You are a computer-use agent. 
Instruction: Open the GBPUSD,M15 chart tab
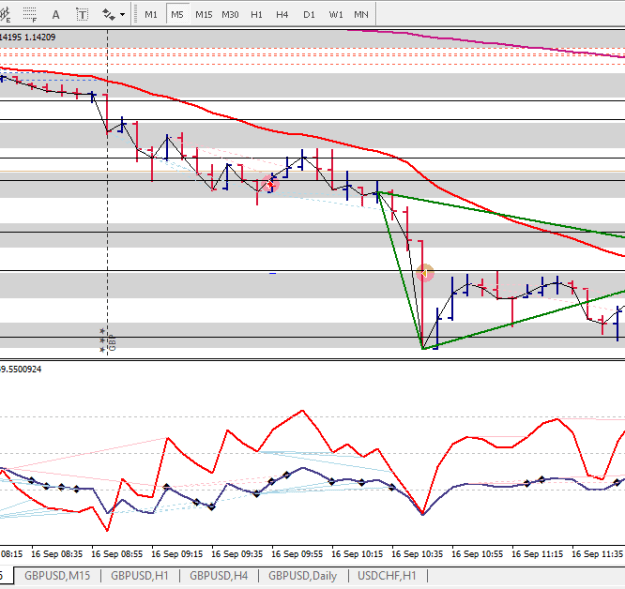pos(57,576)
